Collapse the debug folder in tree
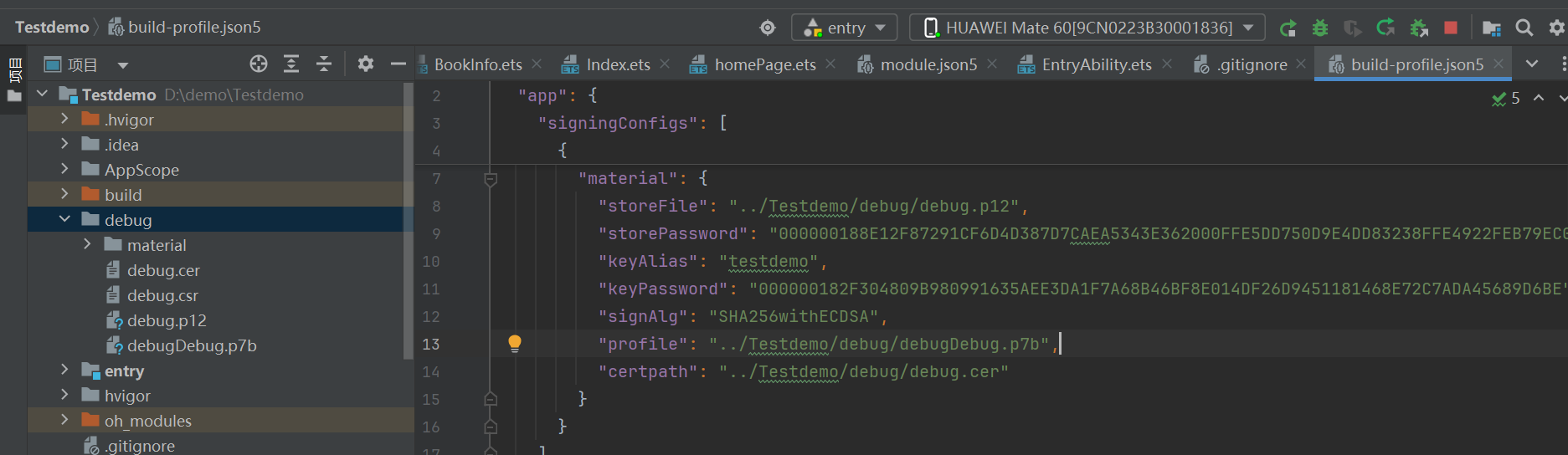Image resolution: width=1568 pixels, height=455 pixels. 64,219
